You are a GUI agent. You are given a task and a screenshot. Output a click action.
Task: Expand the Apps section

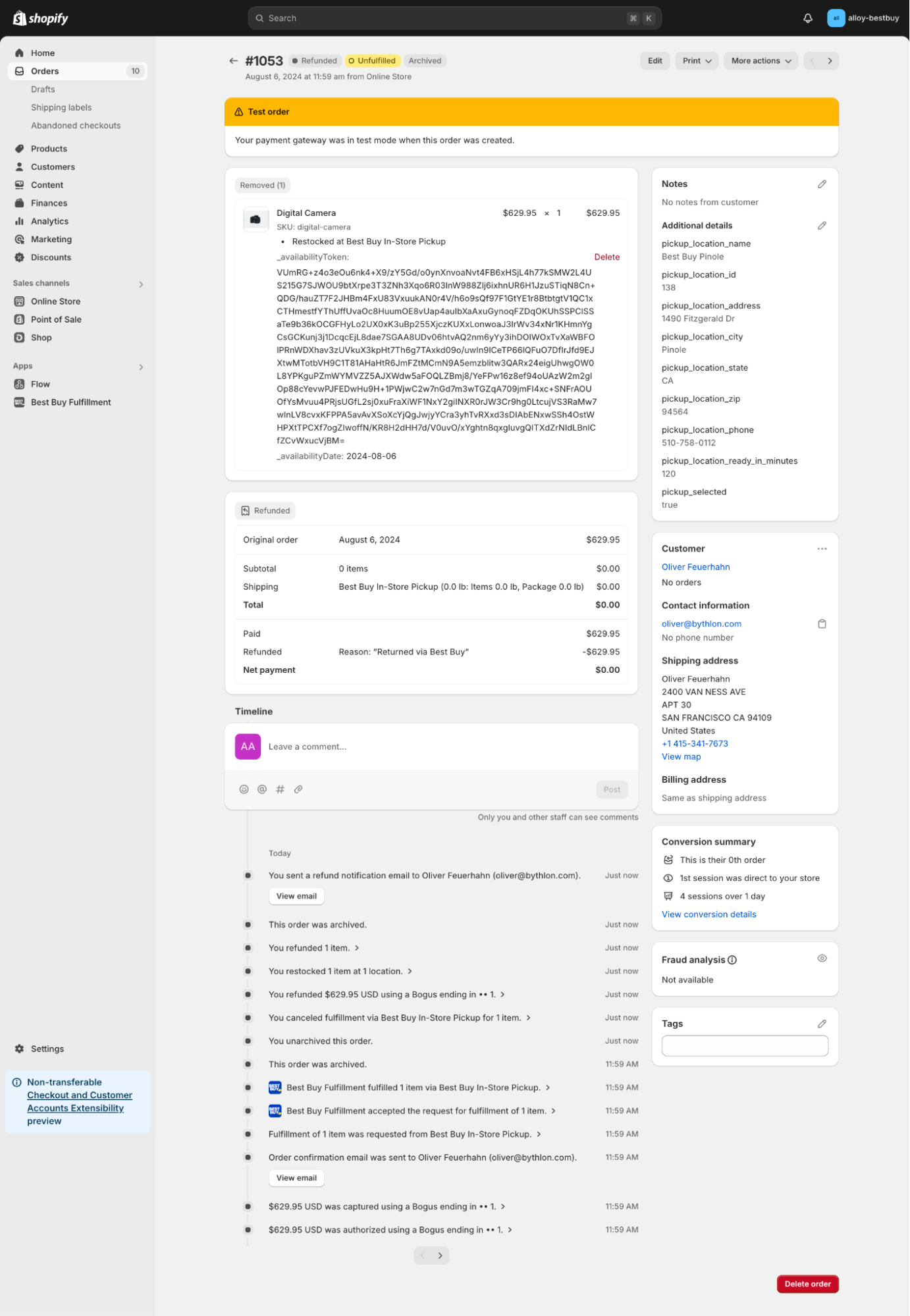tap(141, 367)
